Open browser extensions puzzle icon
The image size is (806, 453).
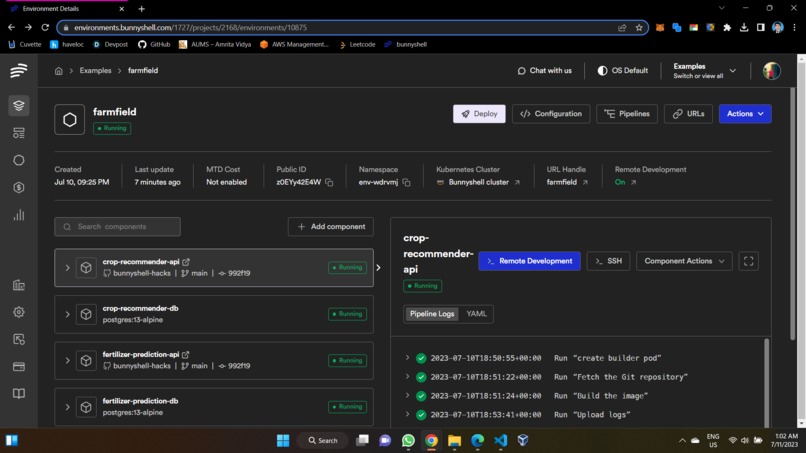(x=727, y=28)
